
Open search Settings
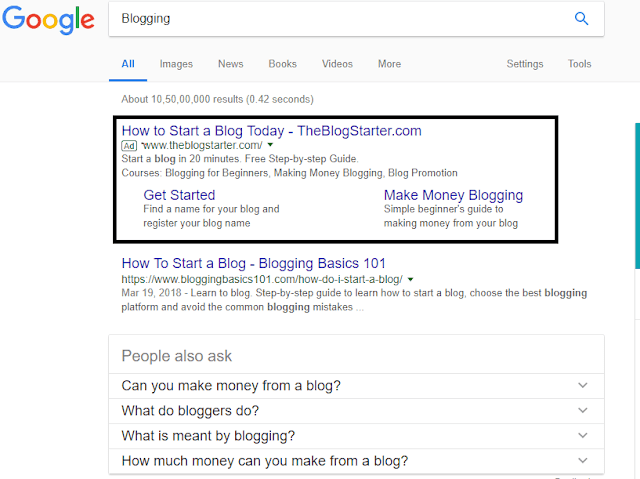[525, 64]
